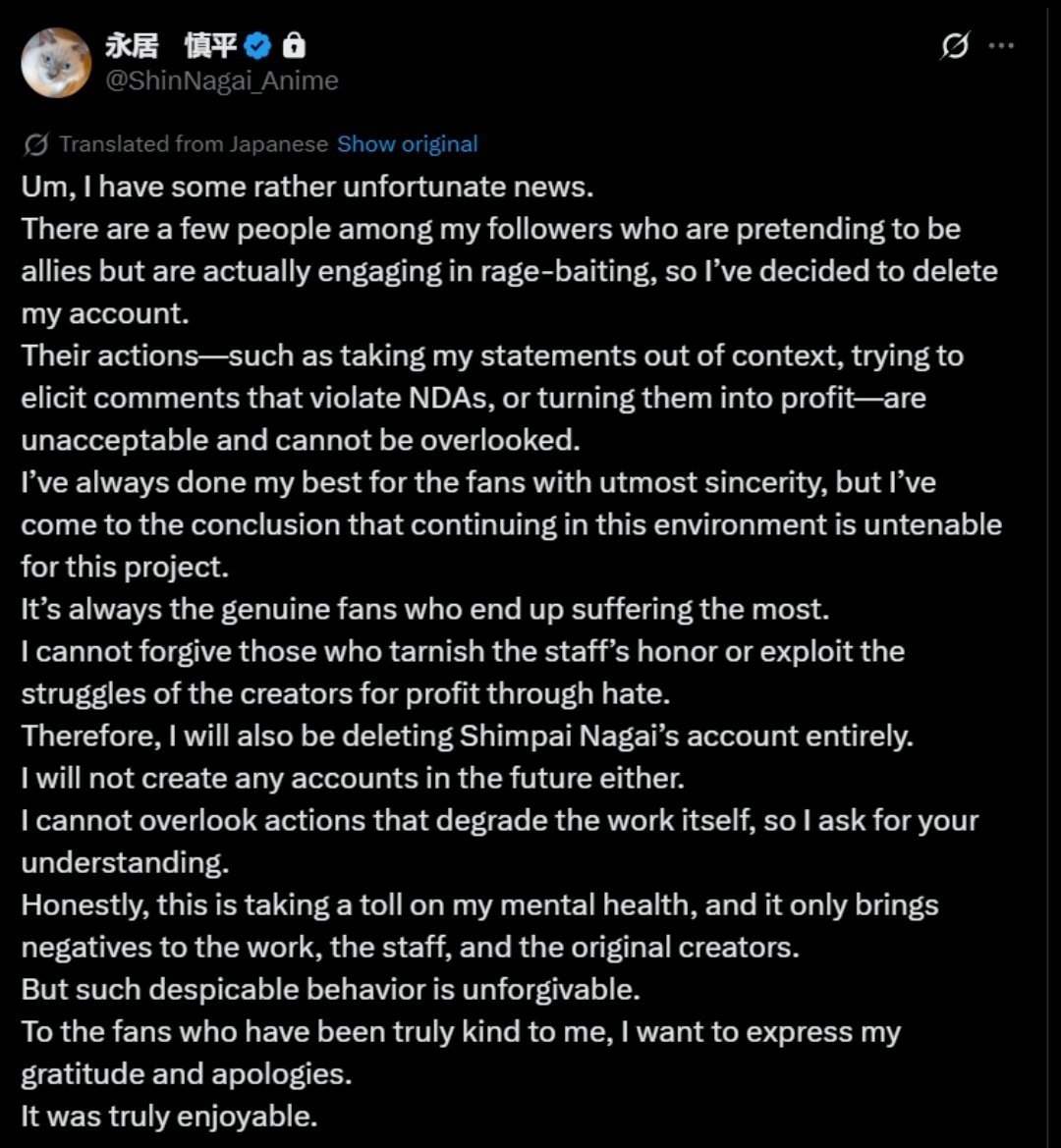The height and width of the screenshot is (1148, 1061).
Task: Click Show original to view the Japanese text
Action: click(x=407, y=144)
